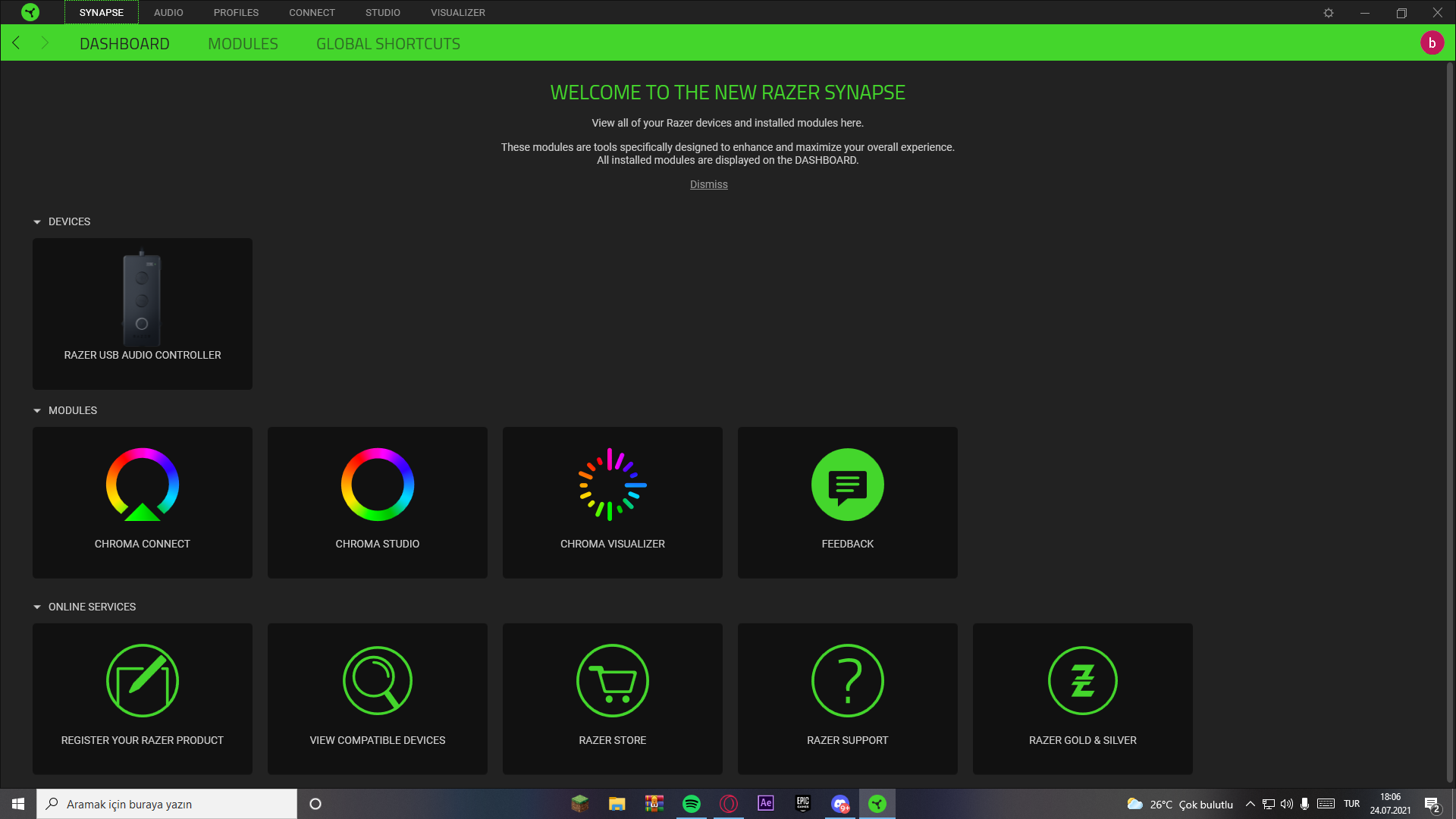Collapse the Online Services section
Image resolution: width=1456 pixels, height=819 pixels.
point(37,607)
